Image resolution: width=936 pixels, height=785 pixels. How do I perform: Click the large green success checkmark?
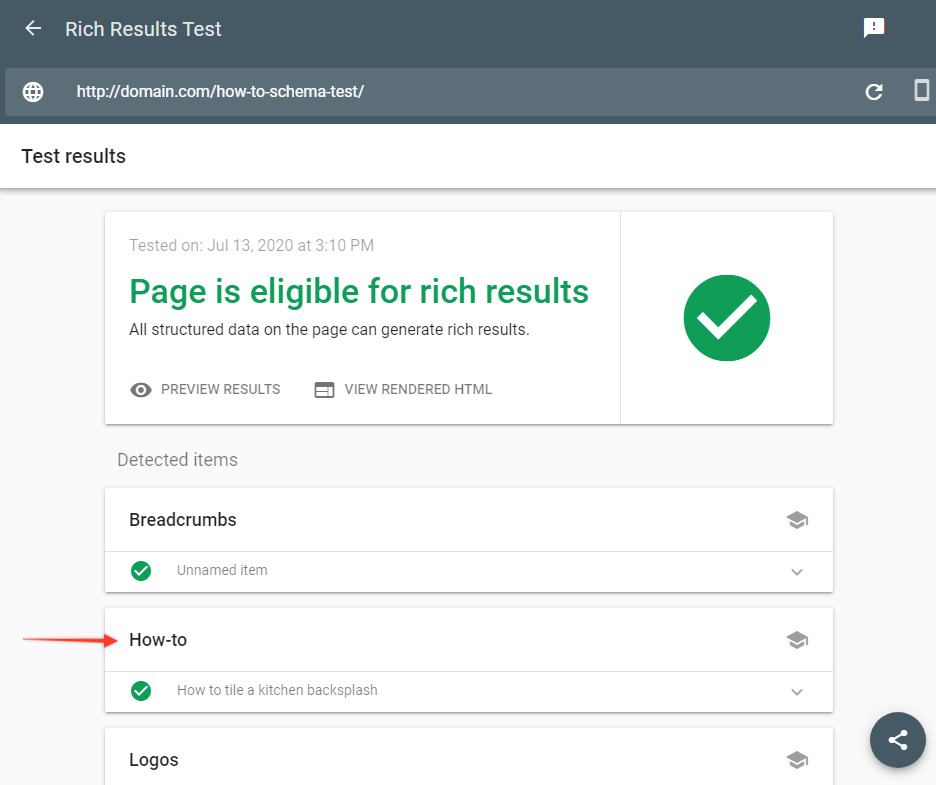[x=727, y=318]
